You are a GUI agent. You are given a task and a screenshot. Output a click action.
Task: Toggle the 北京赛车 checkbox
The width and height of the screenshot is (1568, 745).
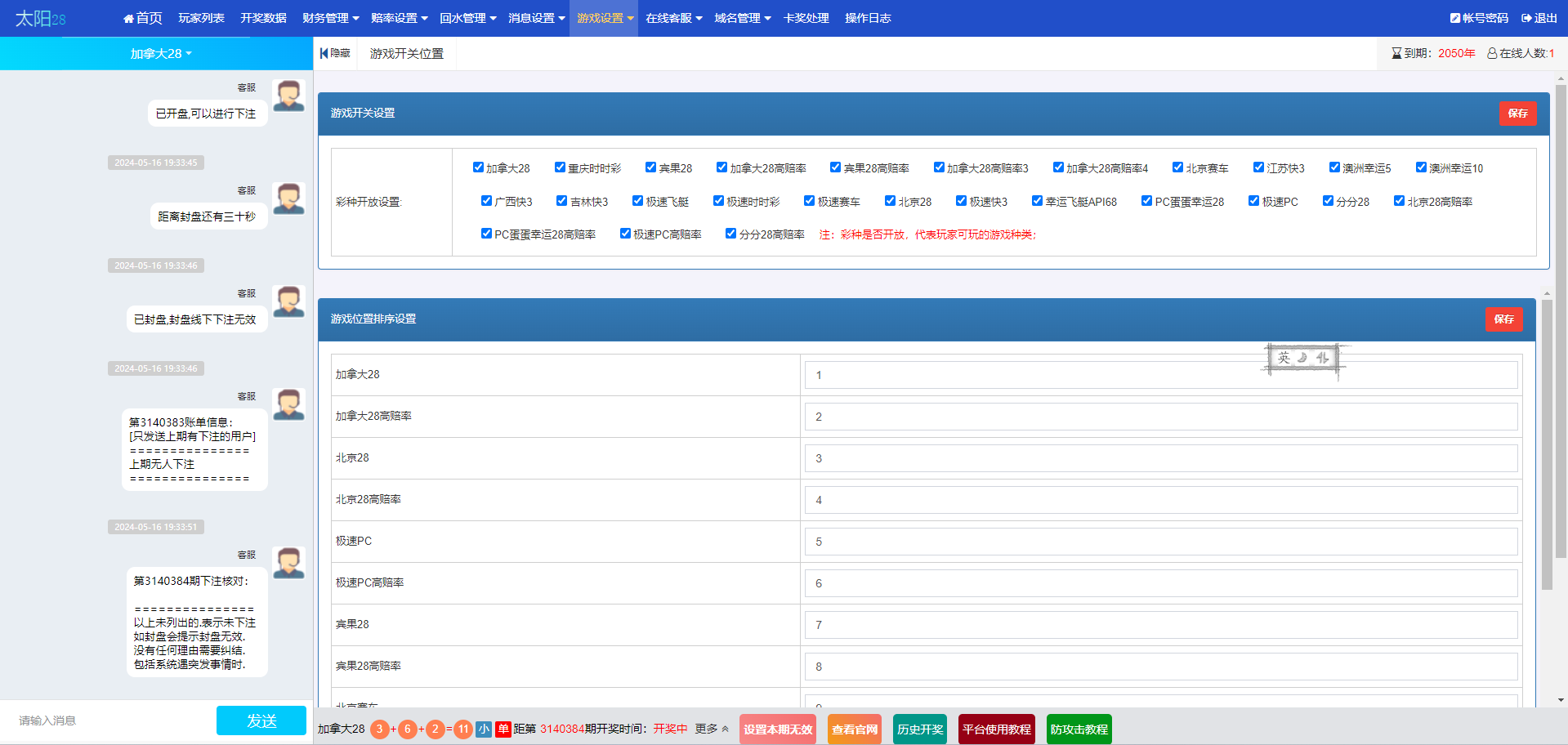click(1177, 167)
